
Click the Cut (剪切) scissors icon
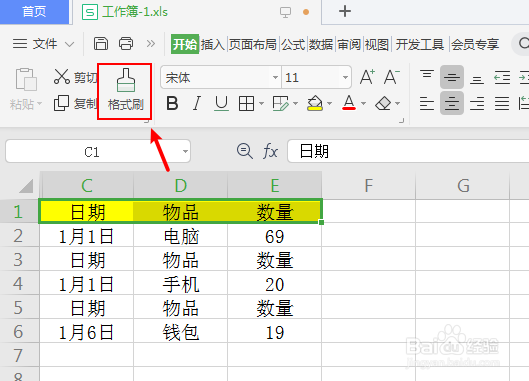(61, 77)
